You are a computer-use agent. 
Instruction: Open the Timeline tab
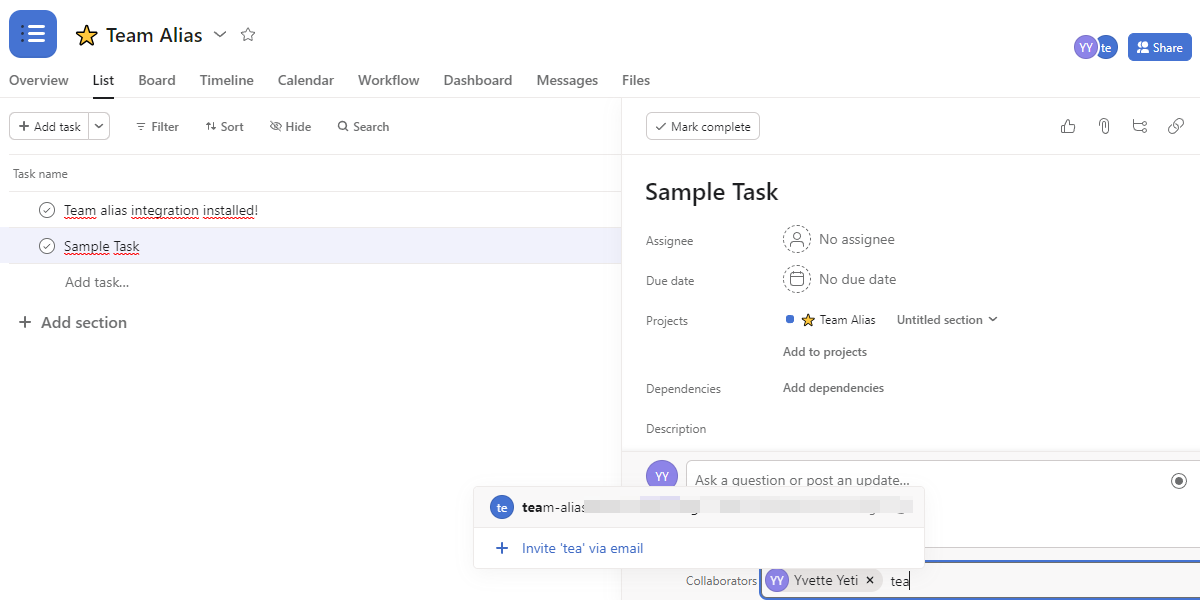coord(226,80)
